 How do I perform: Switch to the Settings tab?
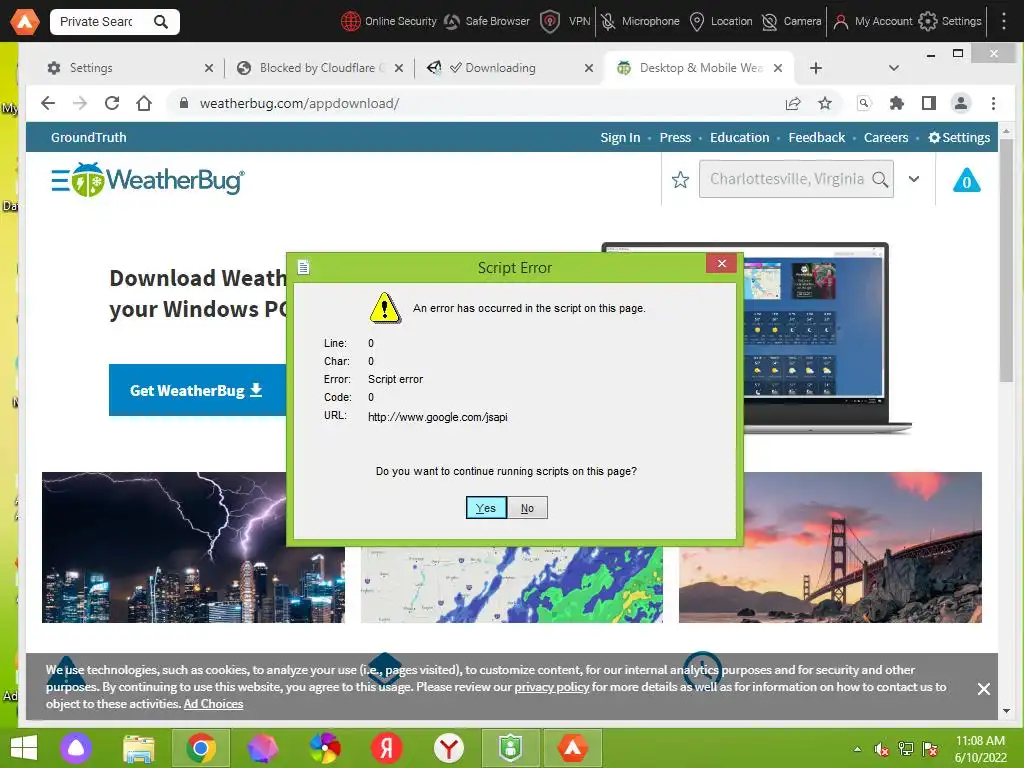click(129, 68)
